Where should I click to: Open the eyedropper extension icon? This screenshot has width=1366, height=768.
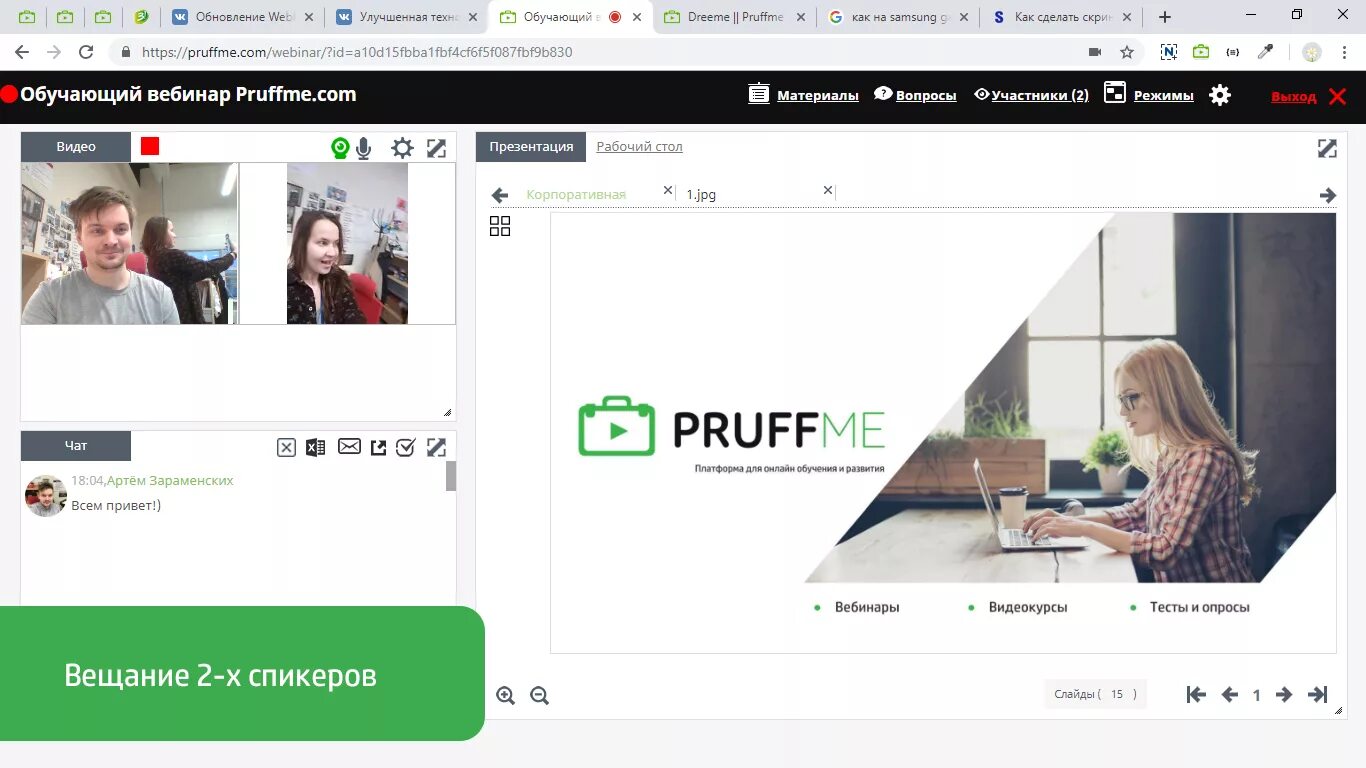1266,52
